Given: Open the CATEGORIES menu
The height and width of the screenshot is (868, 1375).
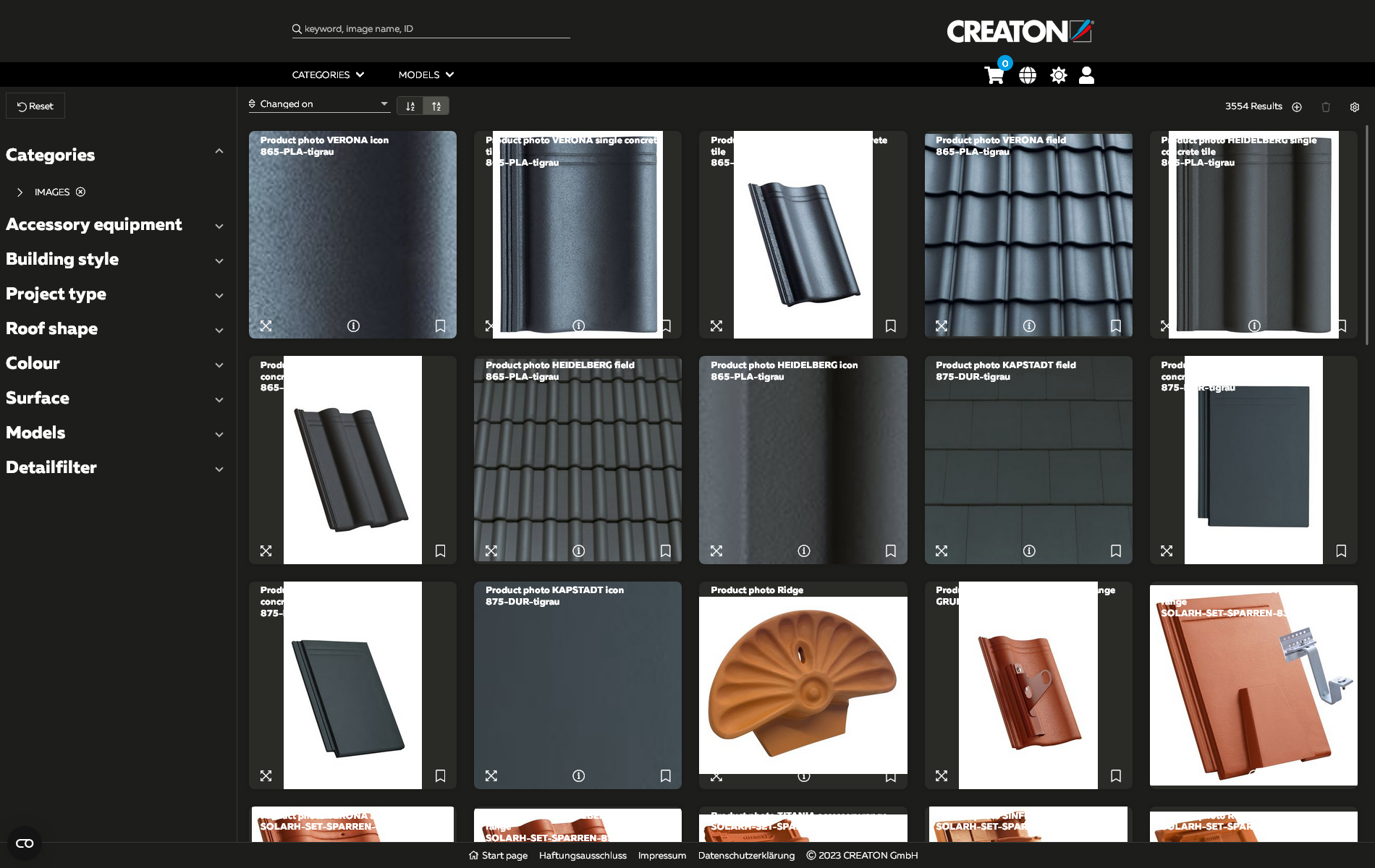Looking at the screenshot, I should 328,75.
